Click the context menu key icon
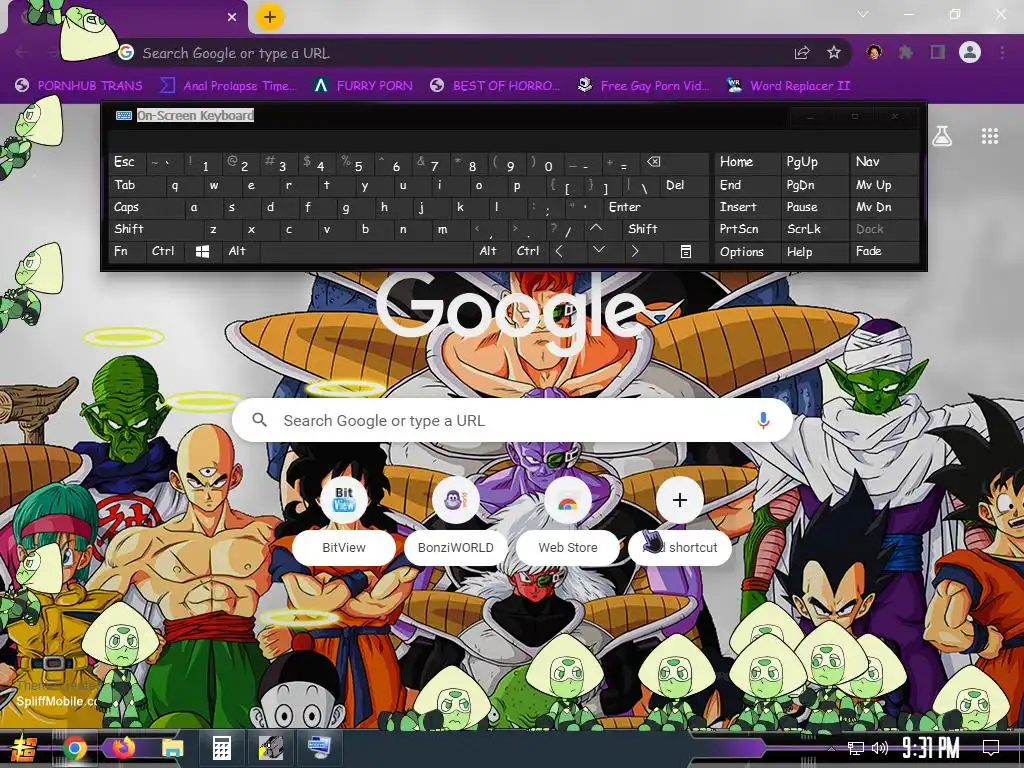 click(x=686, y=251)
